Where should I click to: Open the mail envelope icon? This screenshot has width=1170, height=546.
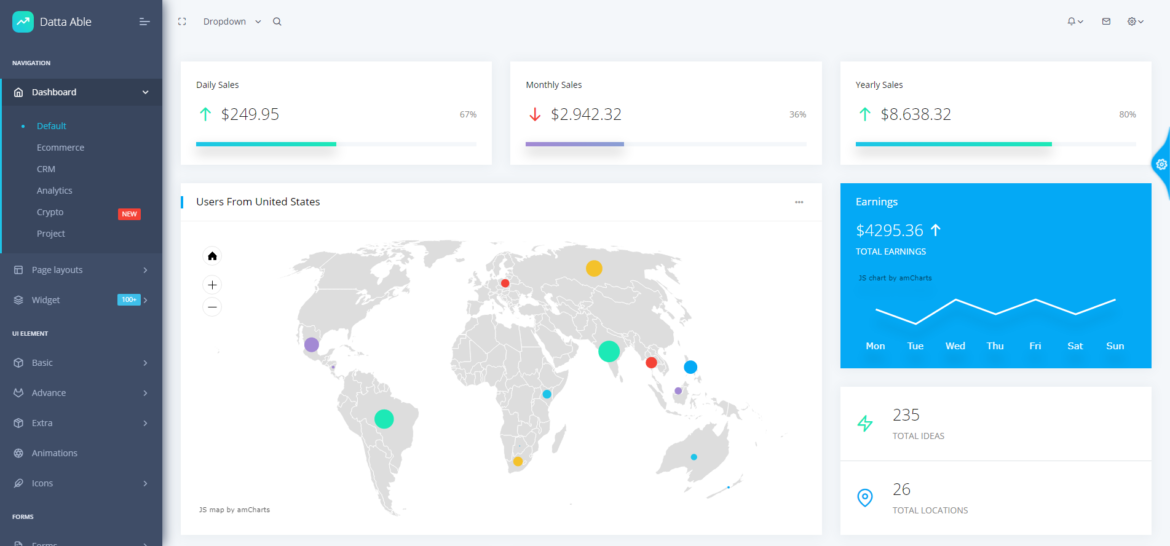(x=1106, y=22)
